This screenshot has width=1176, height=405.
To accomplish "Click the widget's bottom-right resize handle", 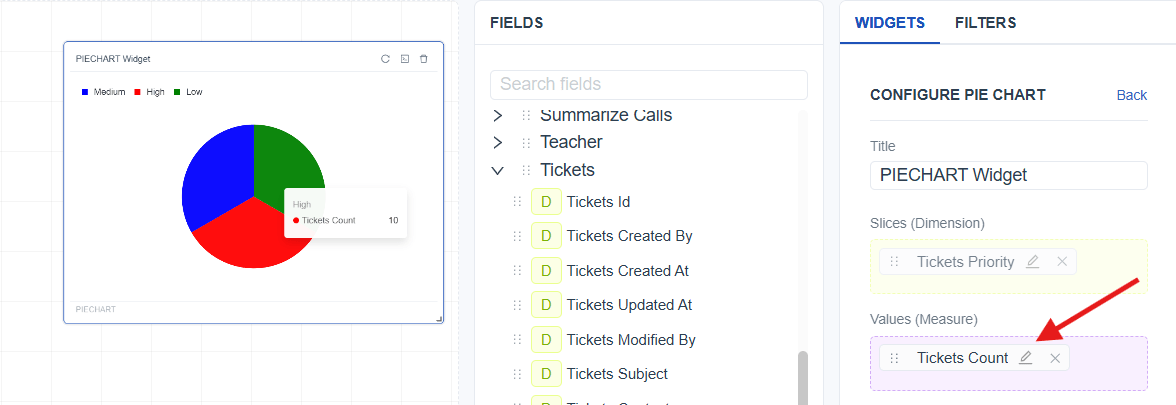I will point(439,319).
